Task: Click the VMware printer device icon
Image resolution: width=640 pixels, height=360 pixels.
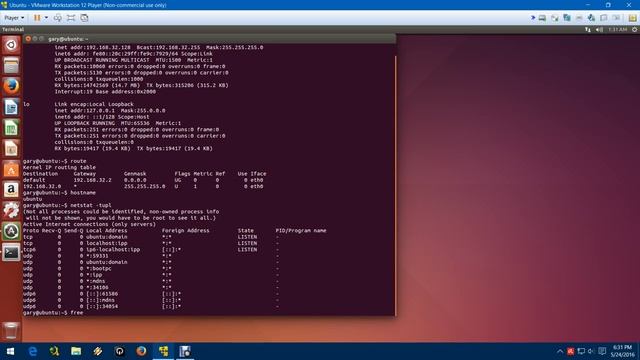Action: click(x=579, y=18)
